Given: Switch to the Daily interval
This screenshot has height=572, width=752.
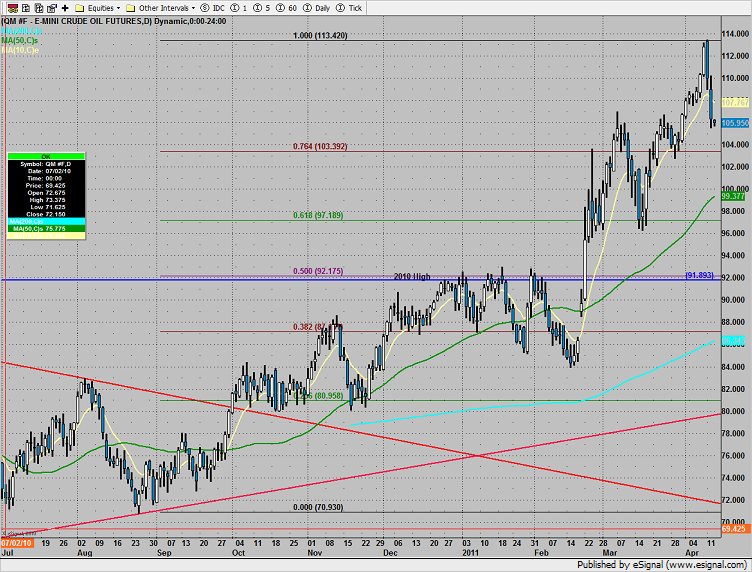Looking at the screenshot, I should [317, 8].
